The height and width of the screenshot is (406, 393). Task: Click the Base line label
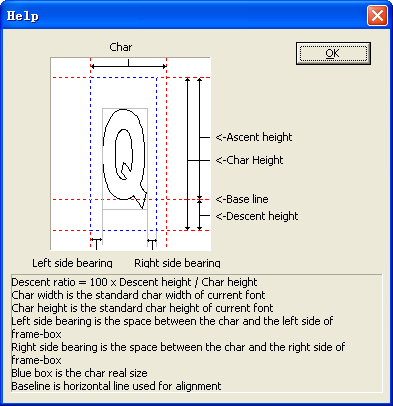click(242, 199)
